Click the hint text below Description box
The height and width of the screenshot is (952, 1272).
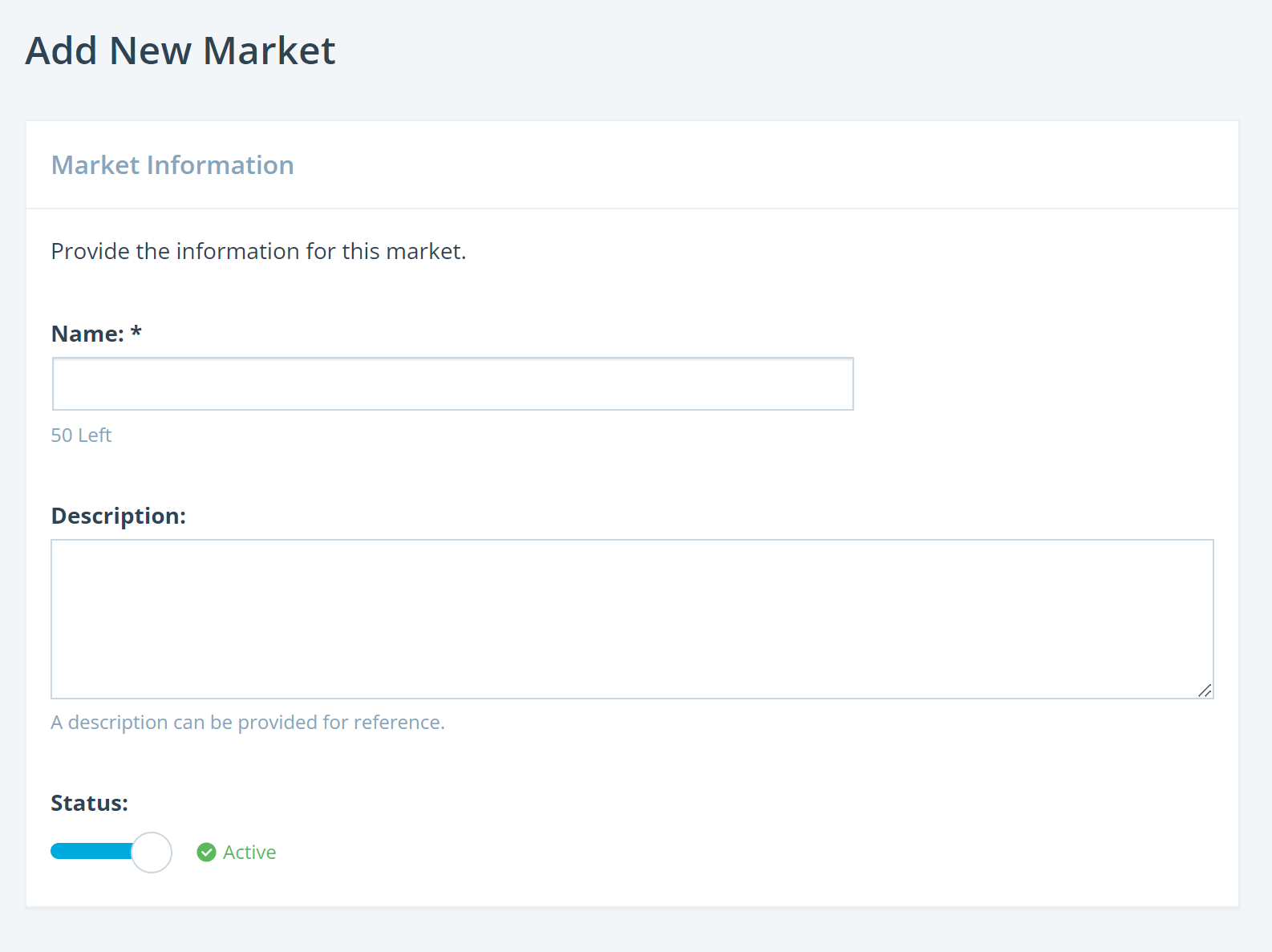tap(247, 723)
